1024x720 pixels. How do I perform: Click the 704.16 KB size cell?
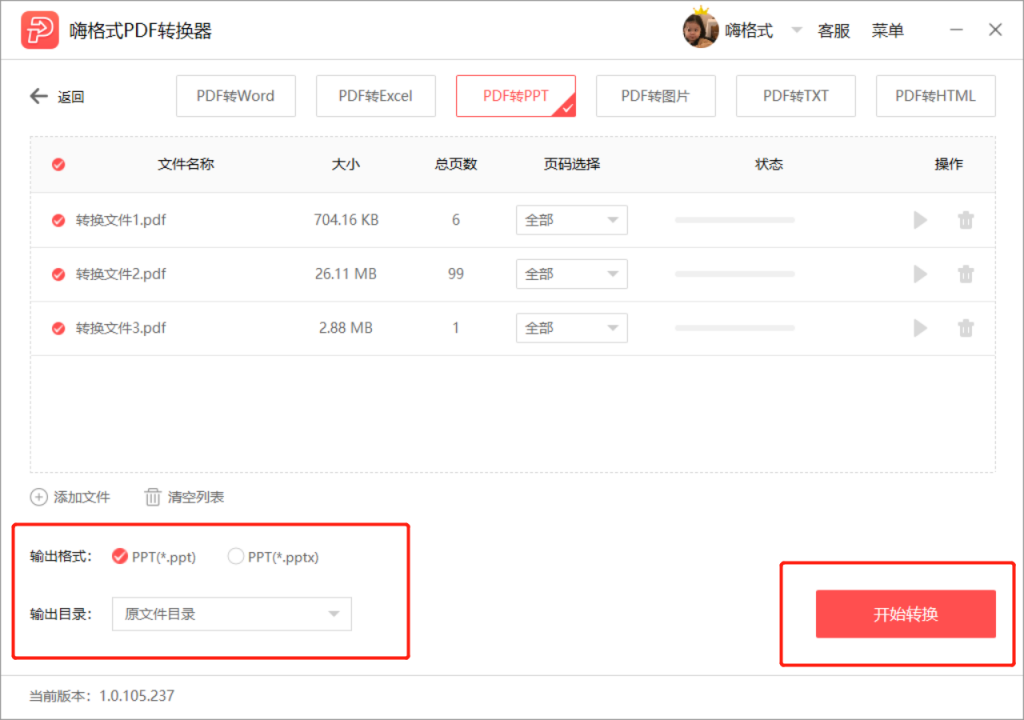pos(346,220)
